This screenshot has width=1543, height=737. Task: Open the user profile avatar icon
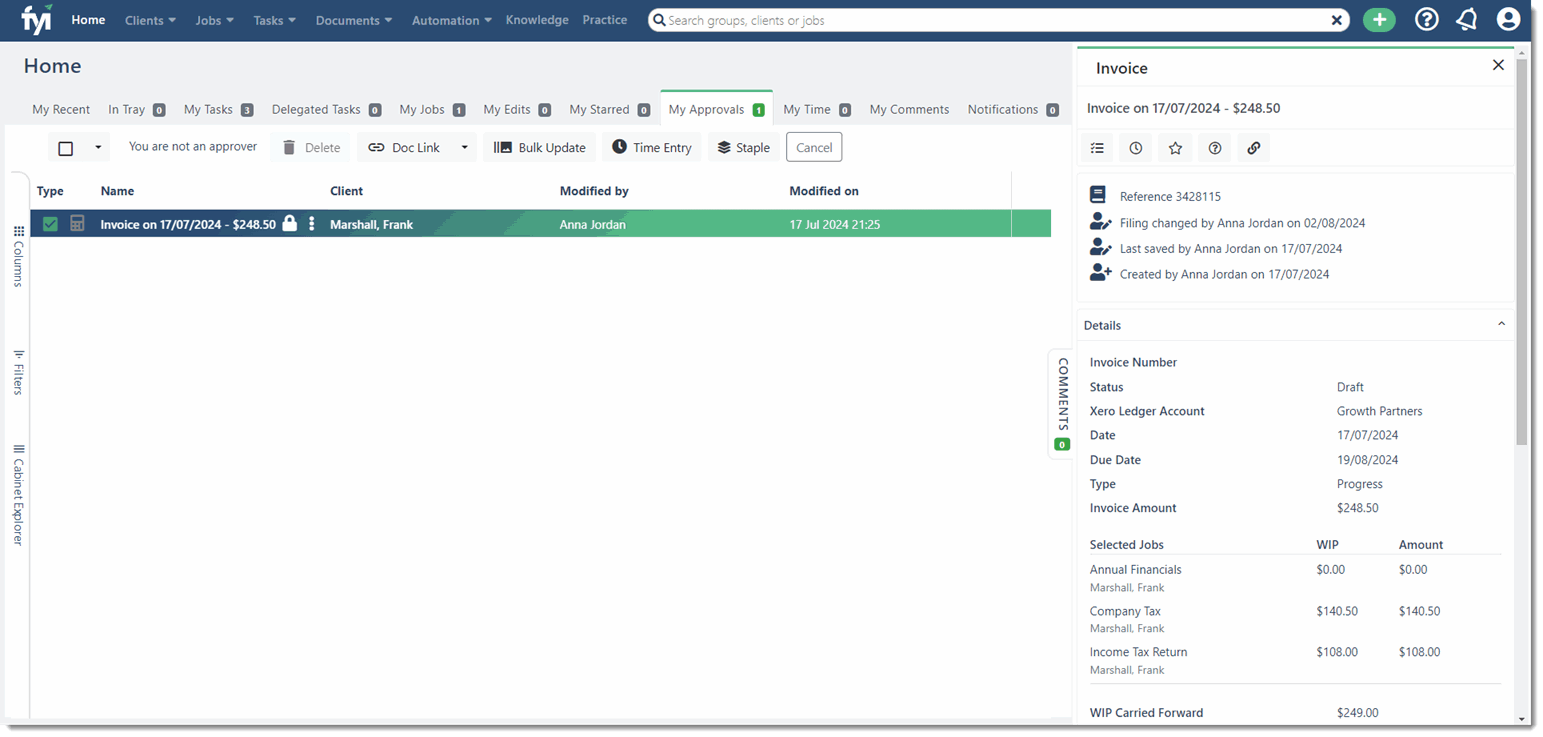[1508, 20]
